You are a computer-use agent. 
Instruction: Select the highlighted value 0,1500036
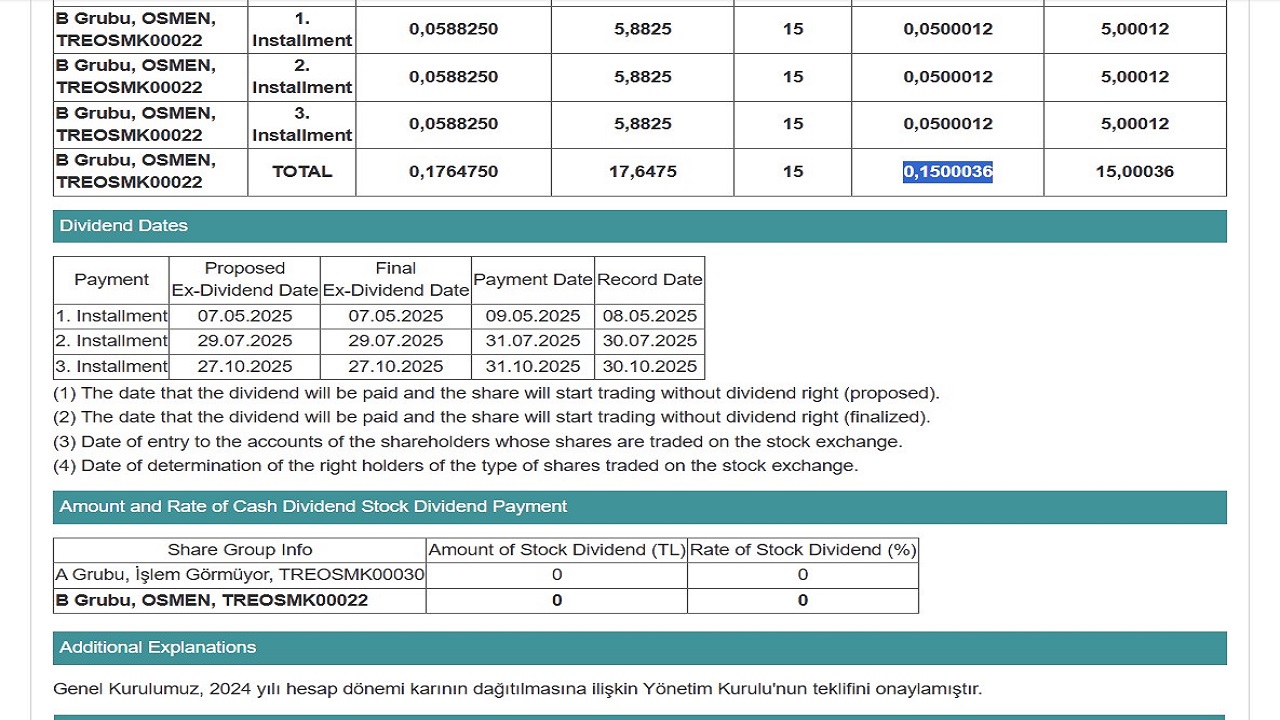[x=947, y=172]
